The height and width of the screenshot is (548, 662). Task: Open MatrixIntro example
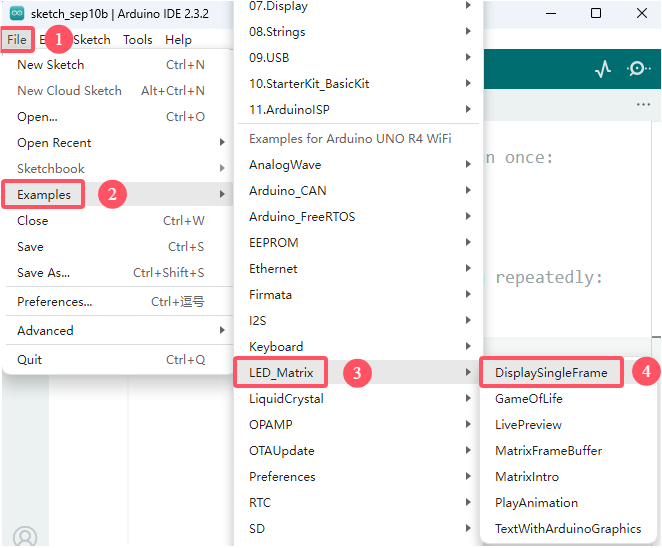[x=569, y=477]
